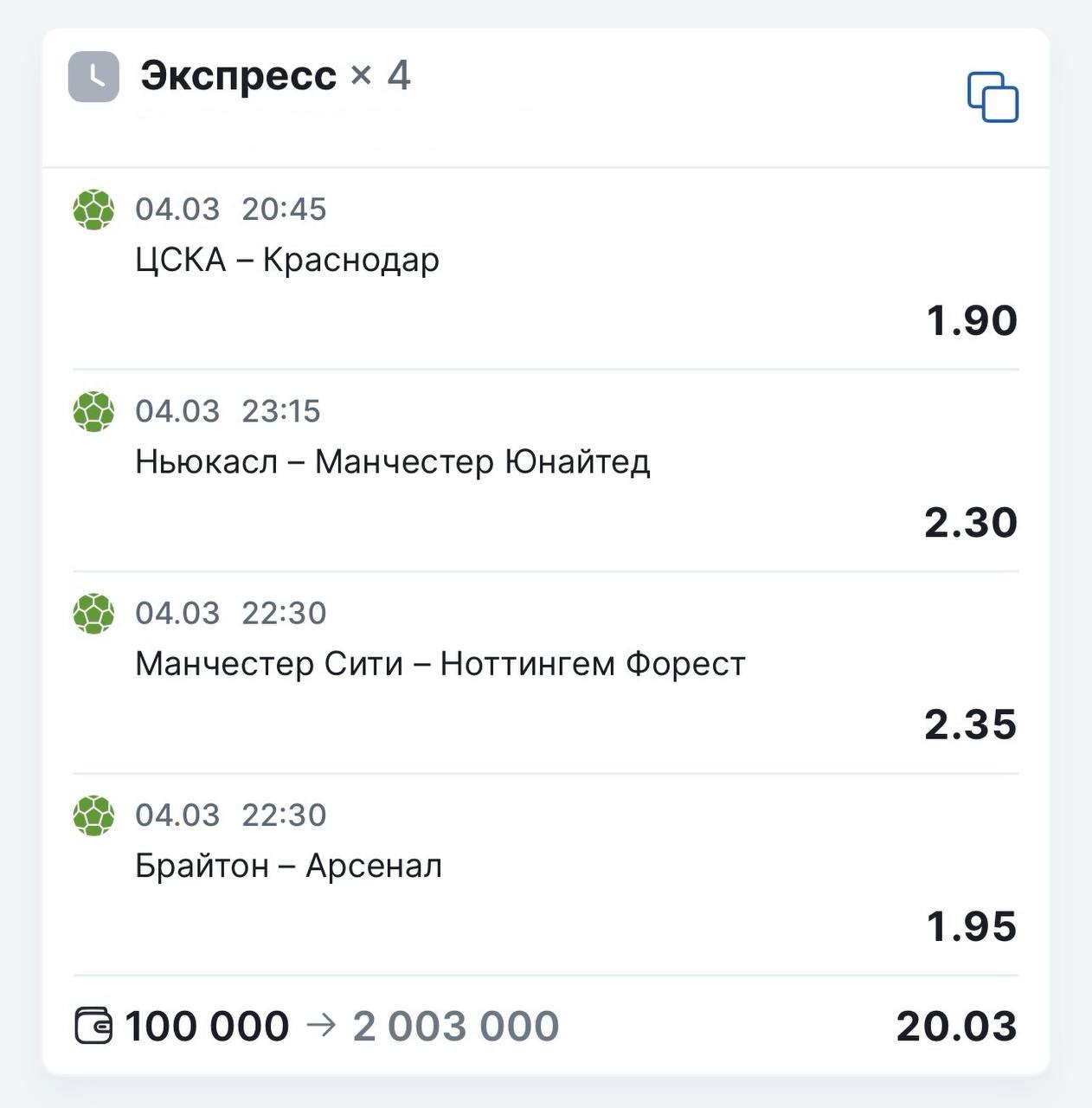Click the total odds 20.03
The image size is (1092, 1108).
(956, 1026)
